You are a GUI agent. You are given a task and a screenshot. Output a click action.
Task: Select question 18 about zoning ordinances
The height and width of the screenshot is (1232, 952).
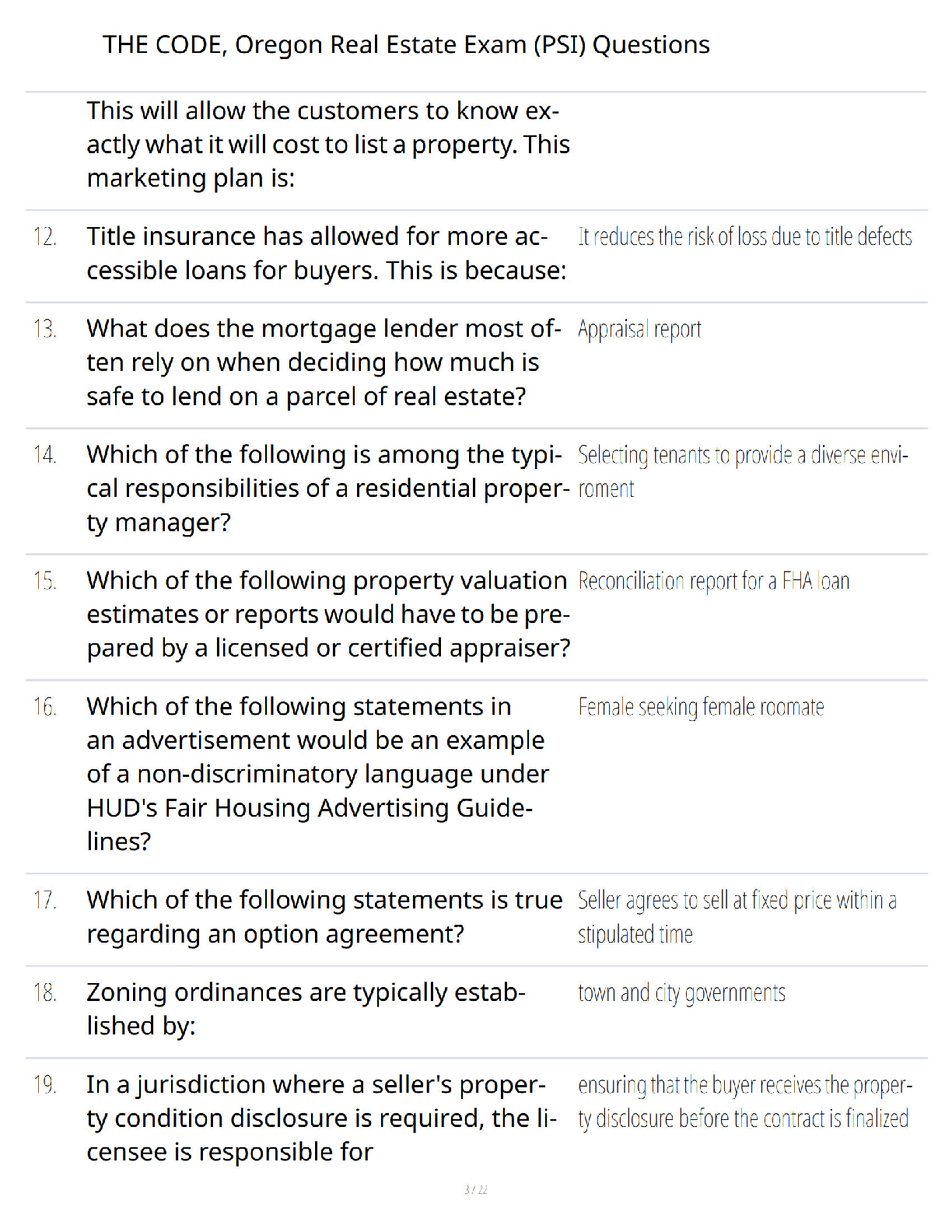coord(306,1009)
